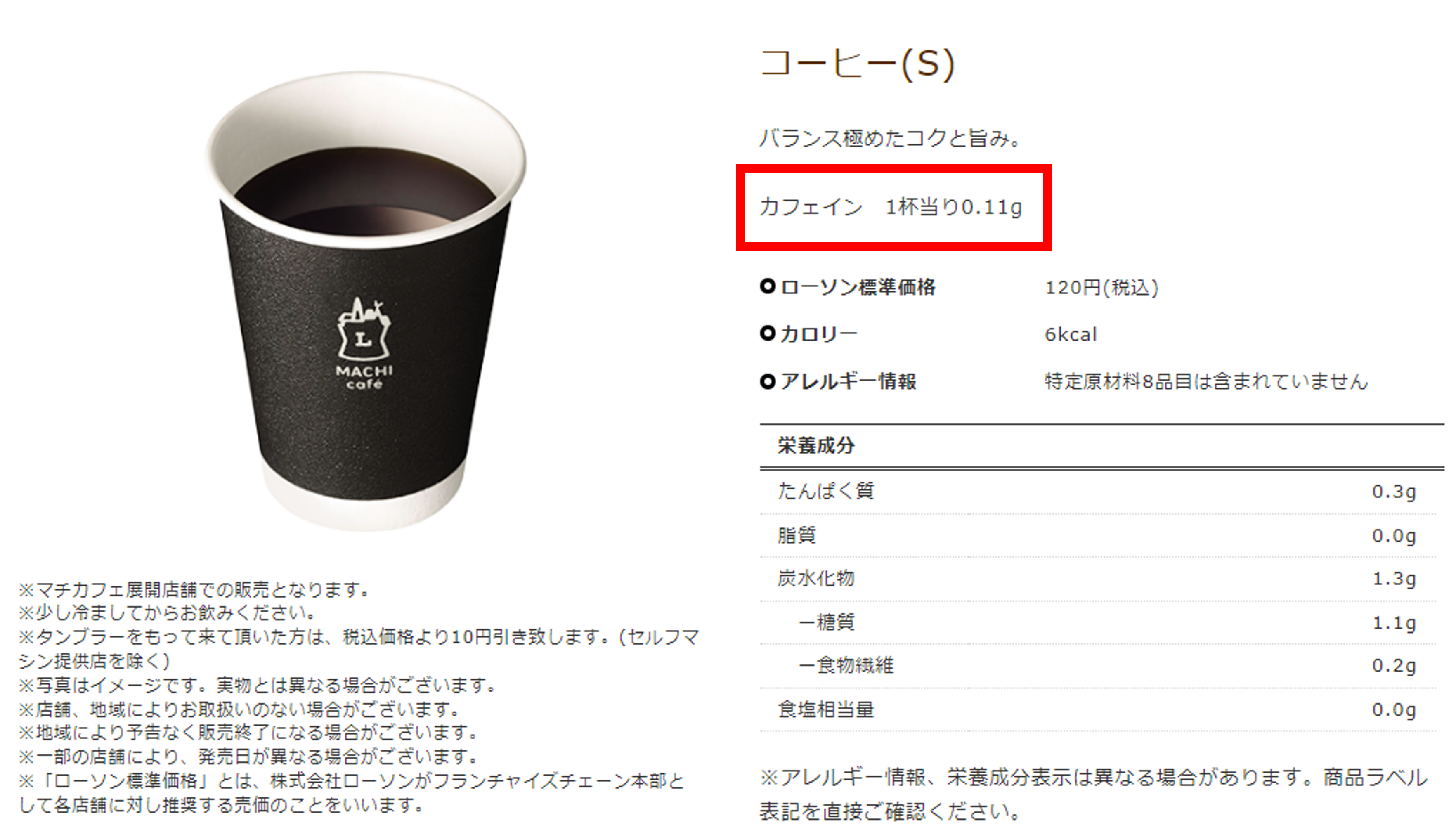The height and width of the screenshot is (830, 1456).
Task: Select the ー糖質 sub-row
Action: (x=1098, y=622)
